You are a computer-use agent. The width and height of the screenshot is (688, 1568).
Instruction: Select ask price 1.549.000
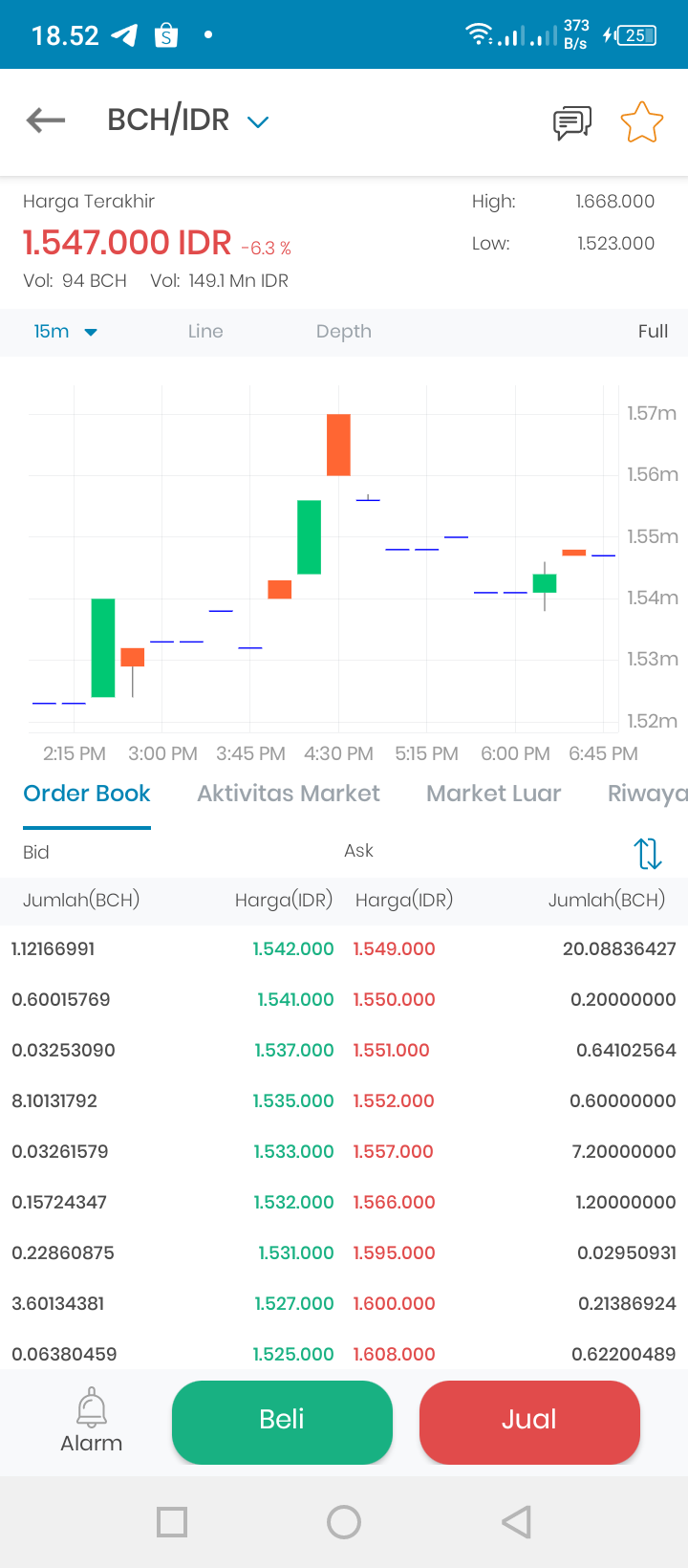(394, 949)
